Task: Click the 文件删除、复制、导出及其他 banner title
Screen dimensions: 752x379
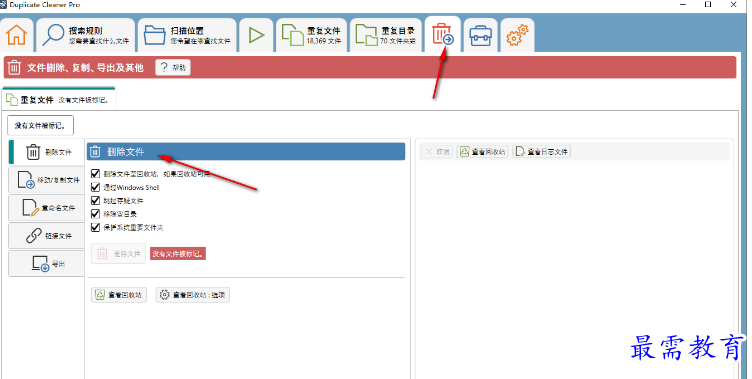Action: tap(85, 68)
